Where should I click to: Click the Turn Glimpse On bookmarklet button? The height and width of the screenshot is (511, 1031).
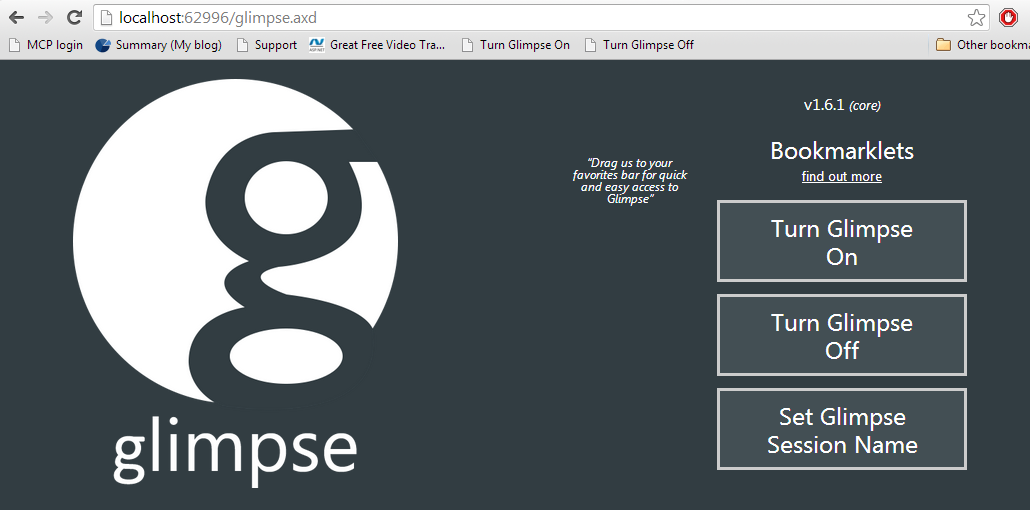[x=842, y=241]
